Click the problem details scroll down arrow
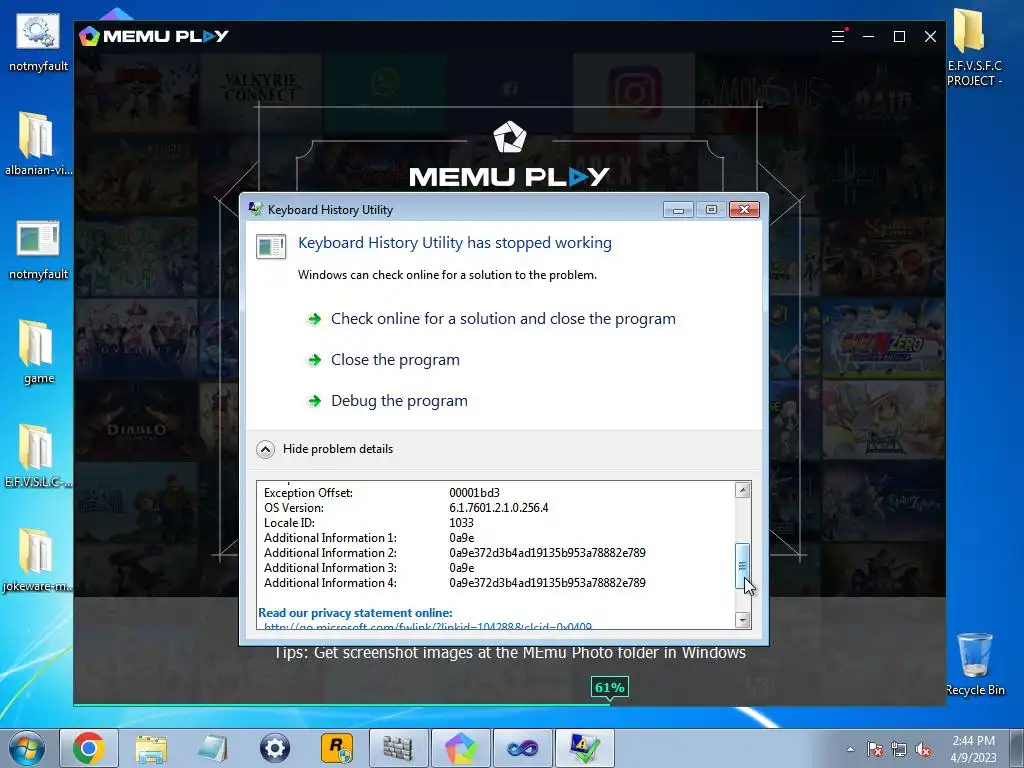 coord(743,620)
